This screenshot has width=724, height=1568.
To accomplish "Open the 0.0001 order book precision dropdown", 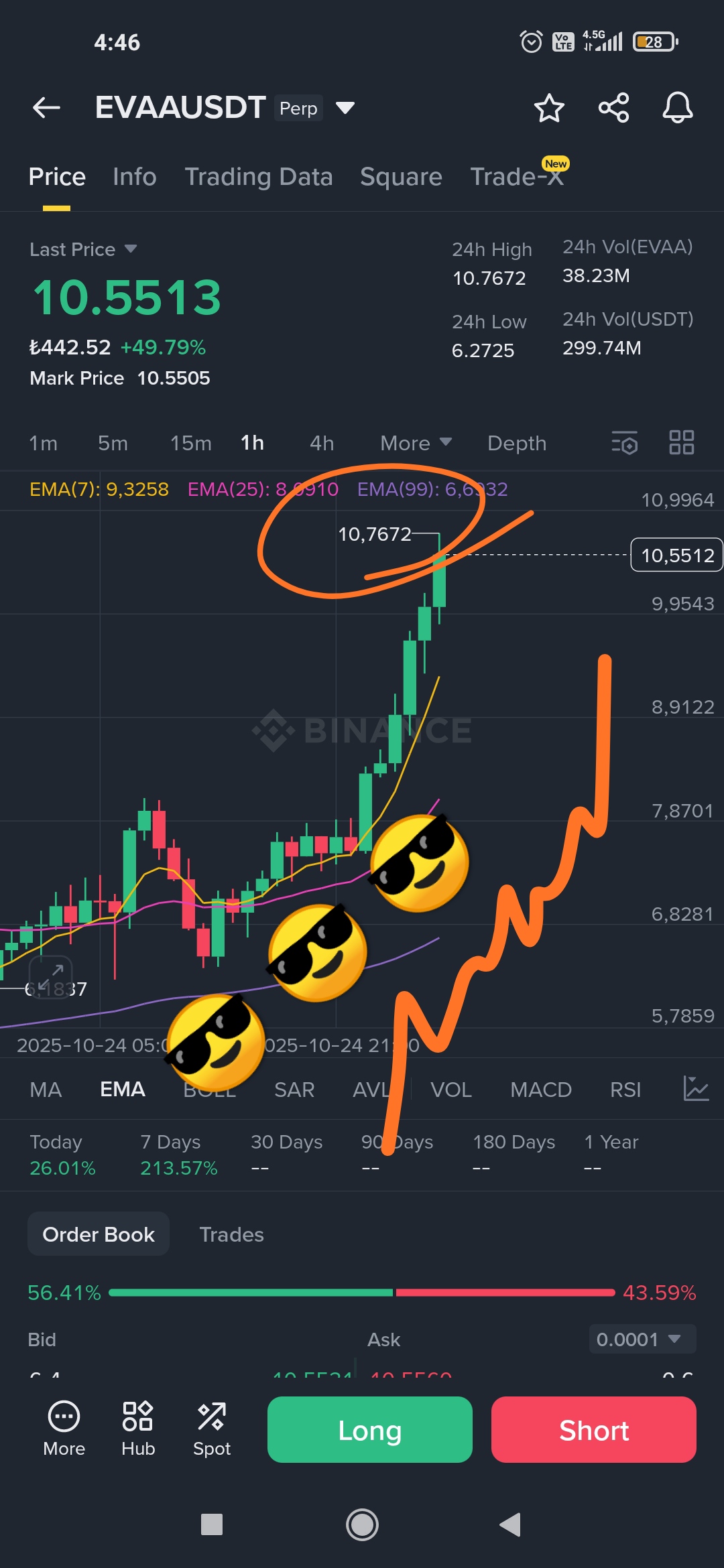I will [x=642, y=1339].
